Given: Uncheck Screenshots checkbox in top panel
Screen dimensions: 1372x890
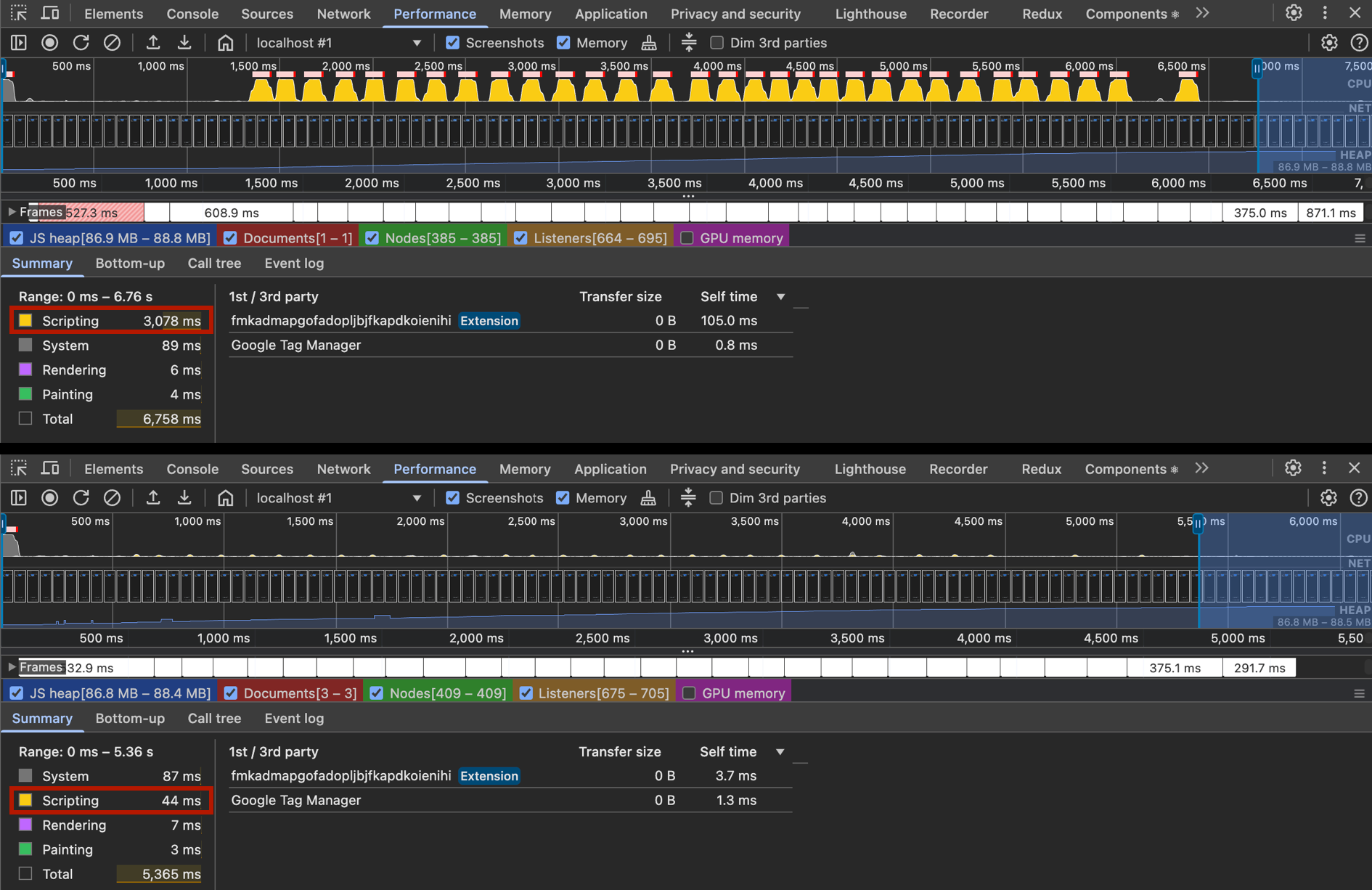Looking at the screenshot, I should pos(452,43).
